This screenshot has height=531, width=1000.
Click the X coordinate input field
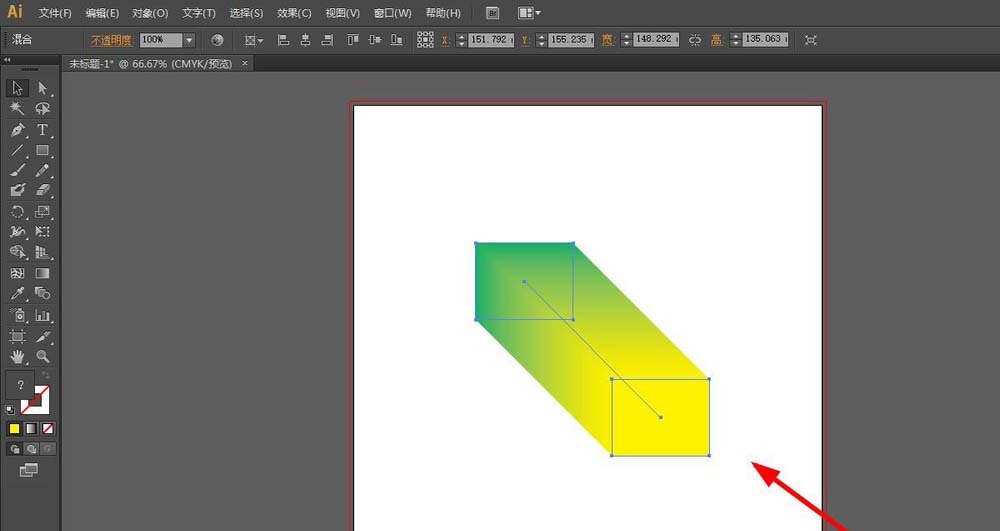pyautogui.click(x=490, y=40)
